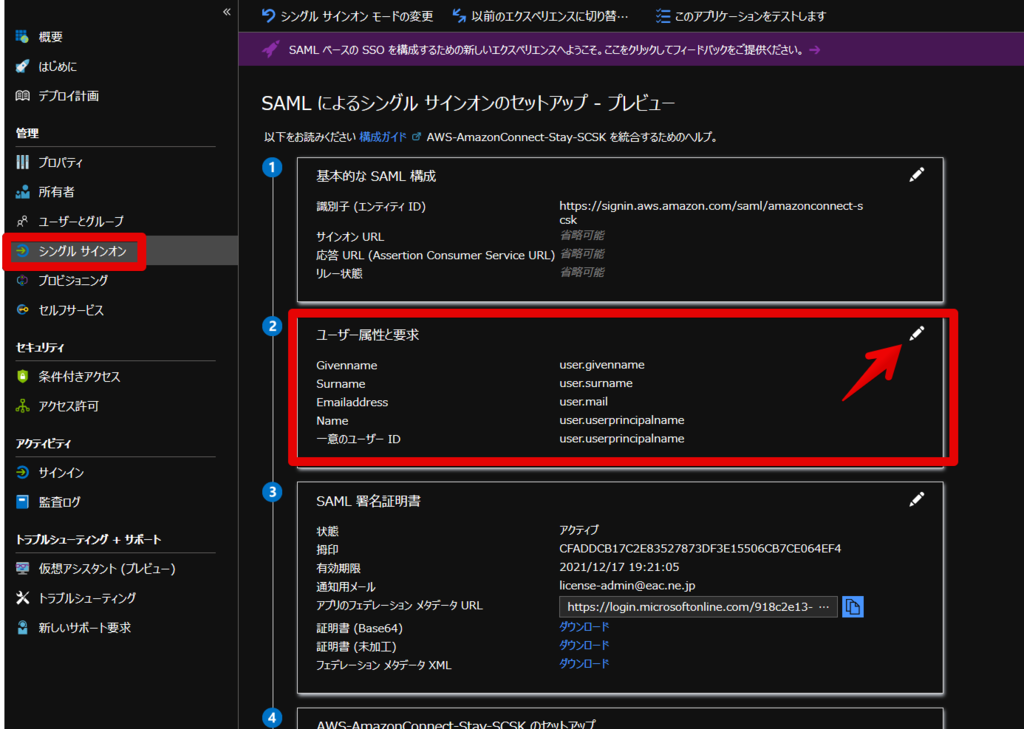Open サインイン under アクティビティ
The image size is (1024, 729).
click(x=61, y=473)
